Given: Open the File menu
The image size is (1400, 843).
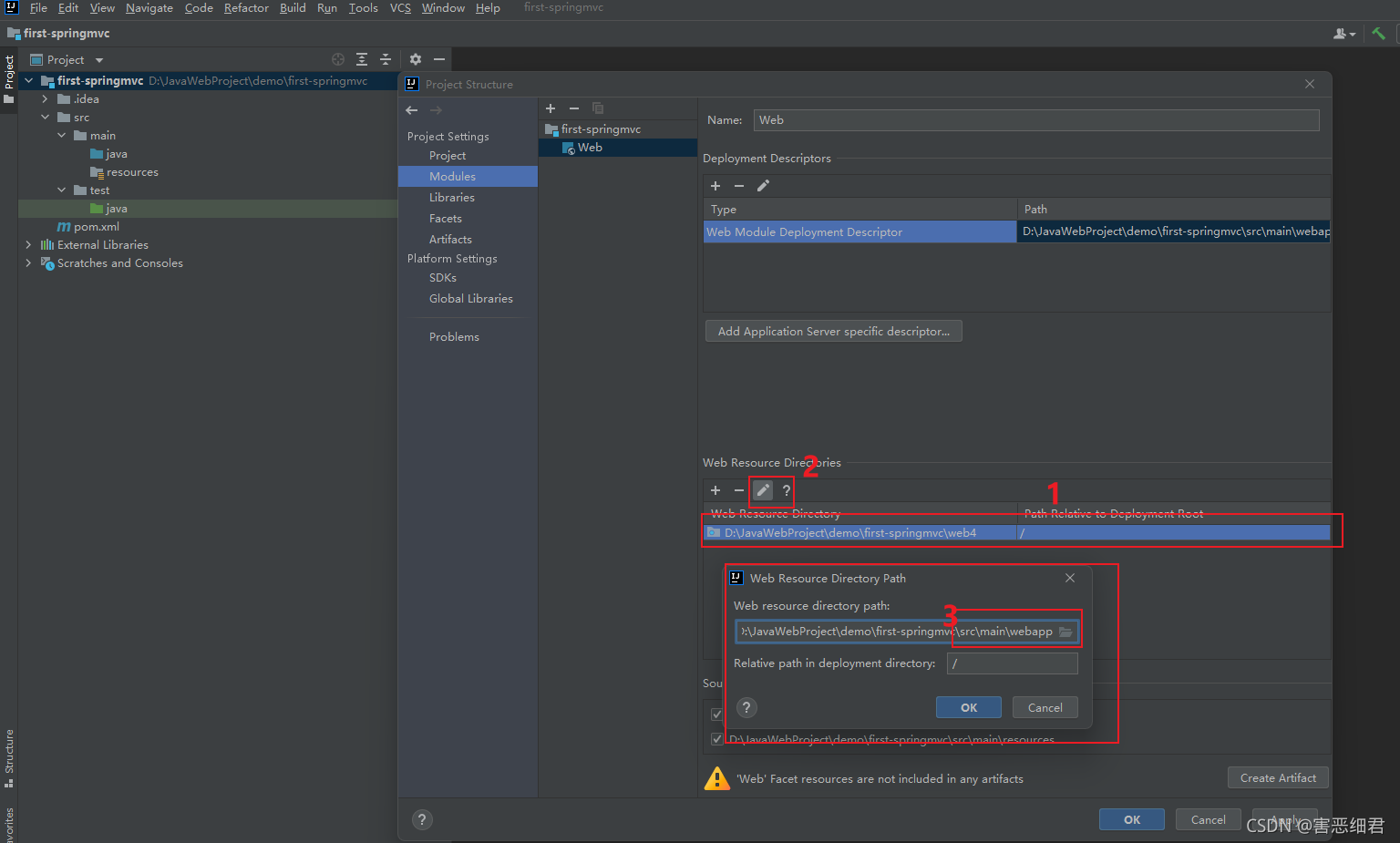Looking at the screenshot, I should pyautogui.click(x=38, y=8).
